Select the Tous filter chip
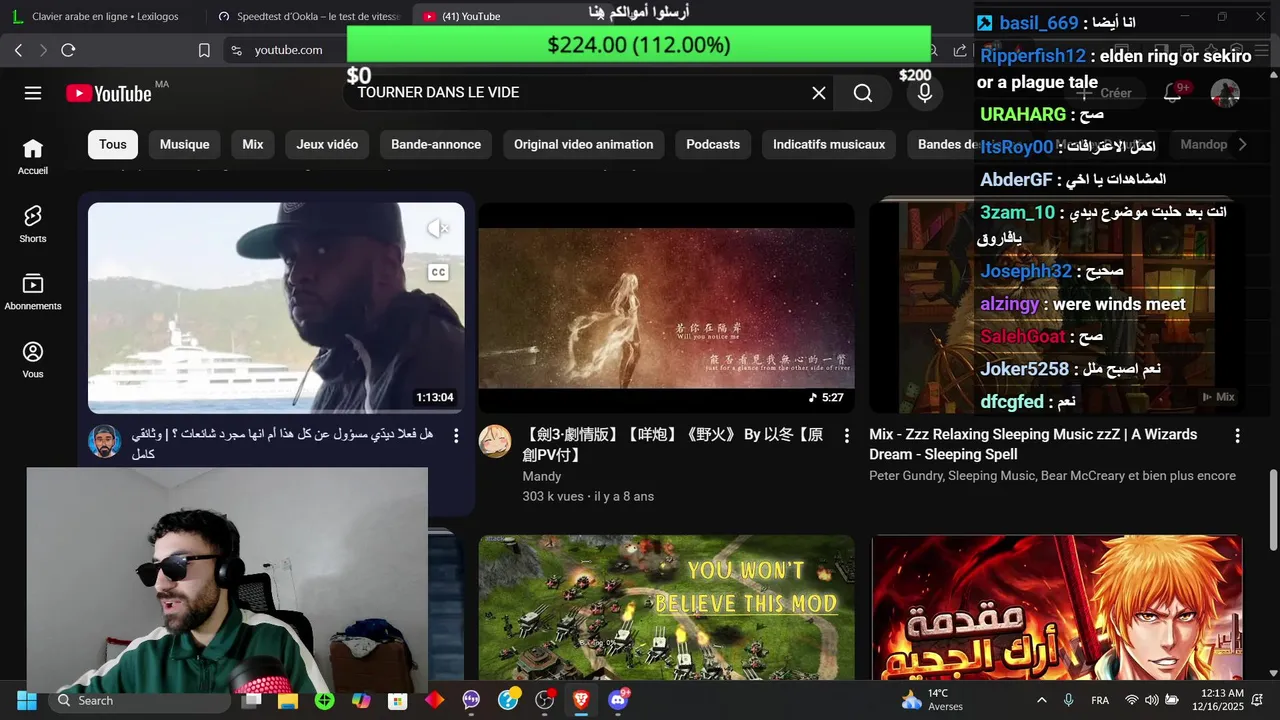The height and width of the screenshot is (720, 1280). click(x=113, y=144)
